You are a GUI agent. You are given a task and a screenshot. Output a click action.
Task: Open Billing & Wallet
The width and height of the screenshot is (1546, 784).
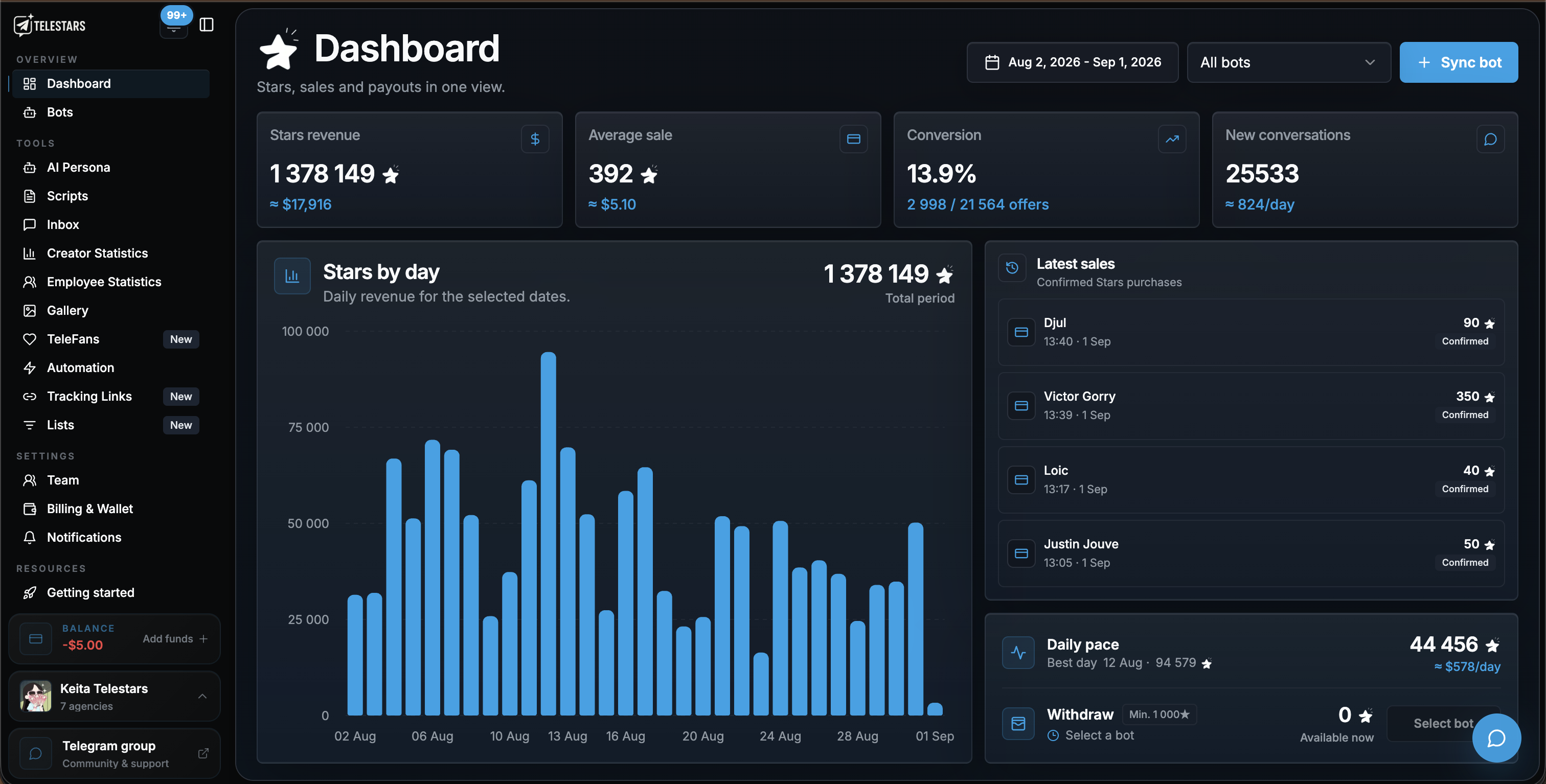tap(110, 509)
